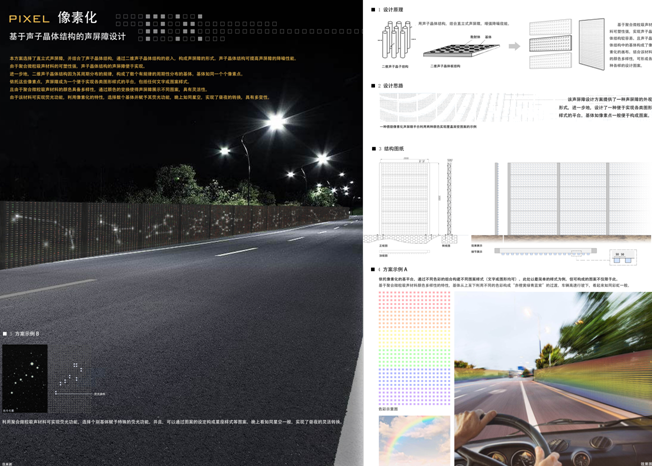The height and width of the screenshot is (466, 652).
Task: Click the single-panel front elevation drawing
Action: tap(404, 200)
